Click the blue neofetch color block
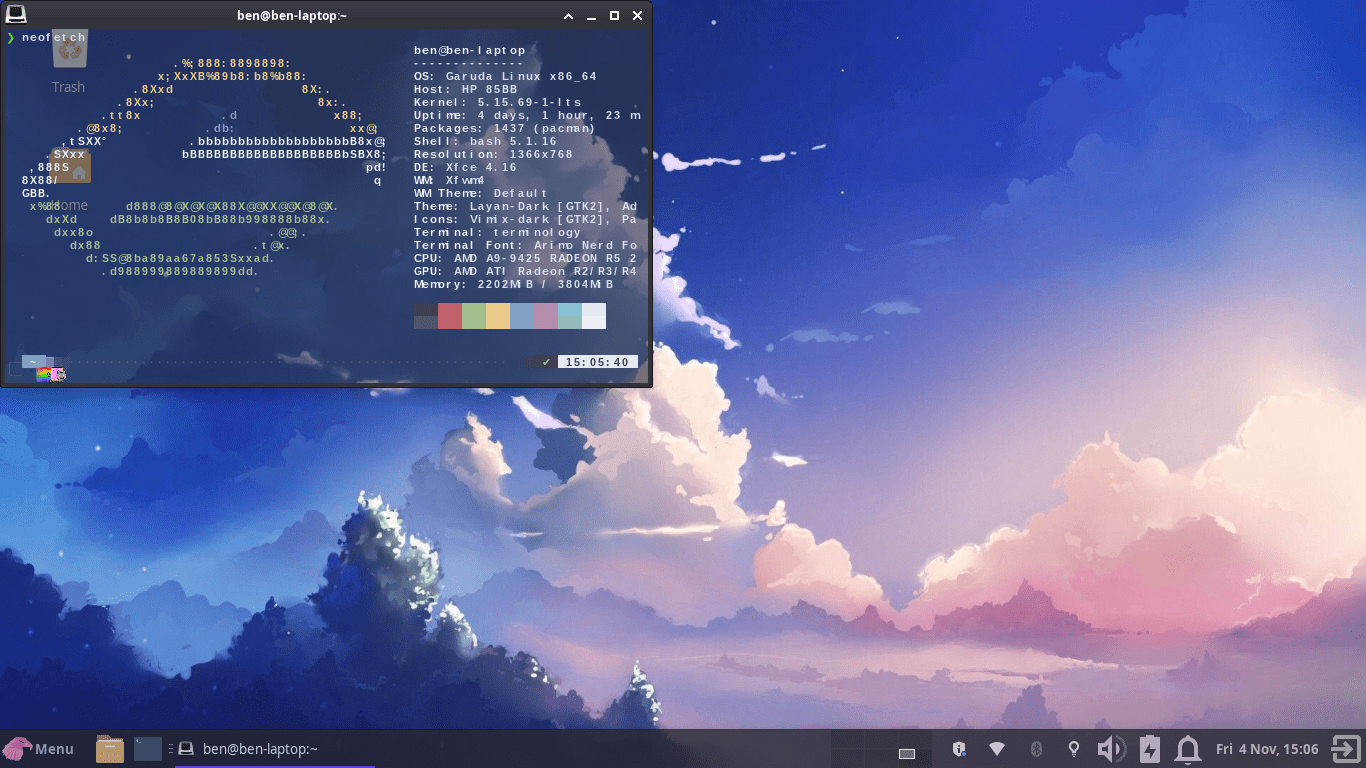1366x768 pixels. 522,316
